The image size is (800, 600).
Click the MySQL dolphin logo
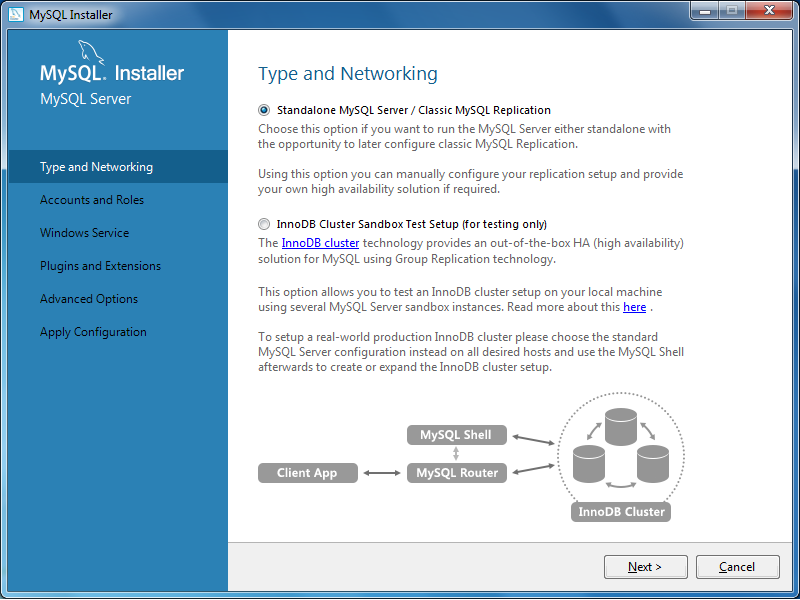click(91, 52)
